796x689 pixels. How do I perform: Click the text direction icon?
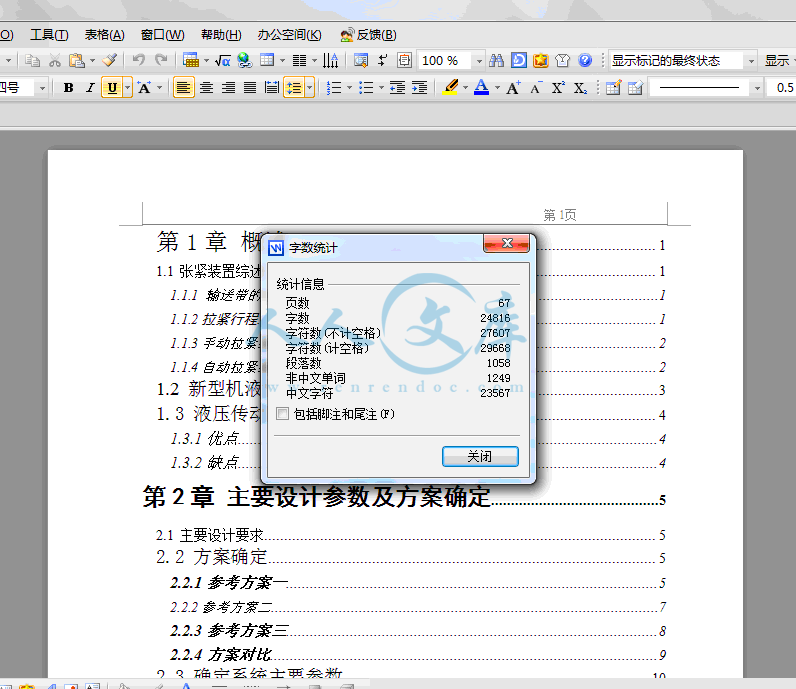(331, 60)
